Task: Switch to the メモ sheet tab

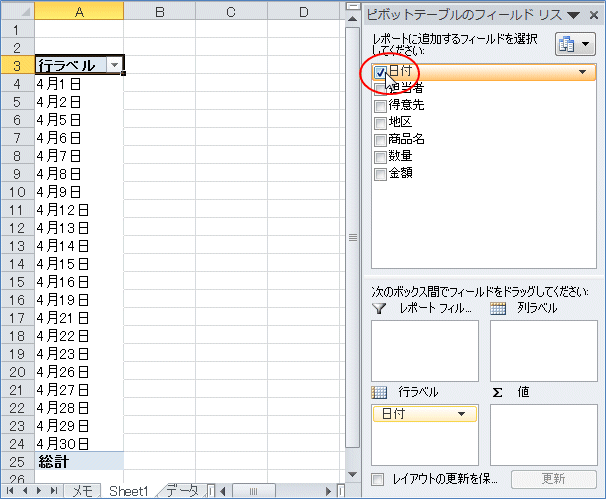Action: point(82,491)
